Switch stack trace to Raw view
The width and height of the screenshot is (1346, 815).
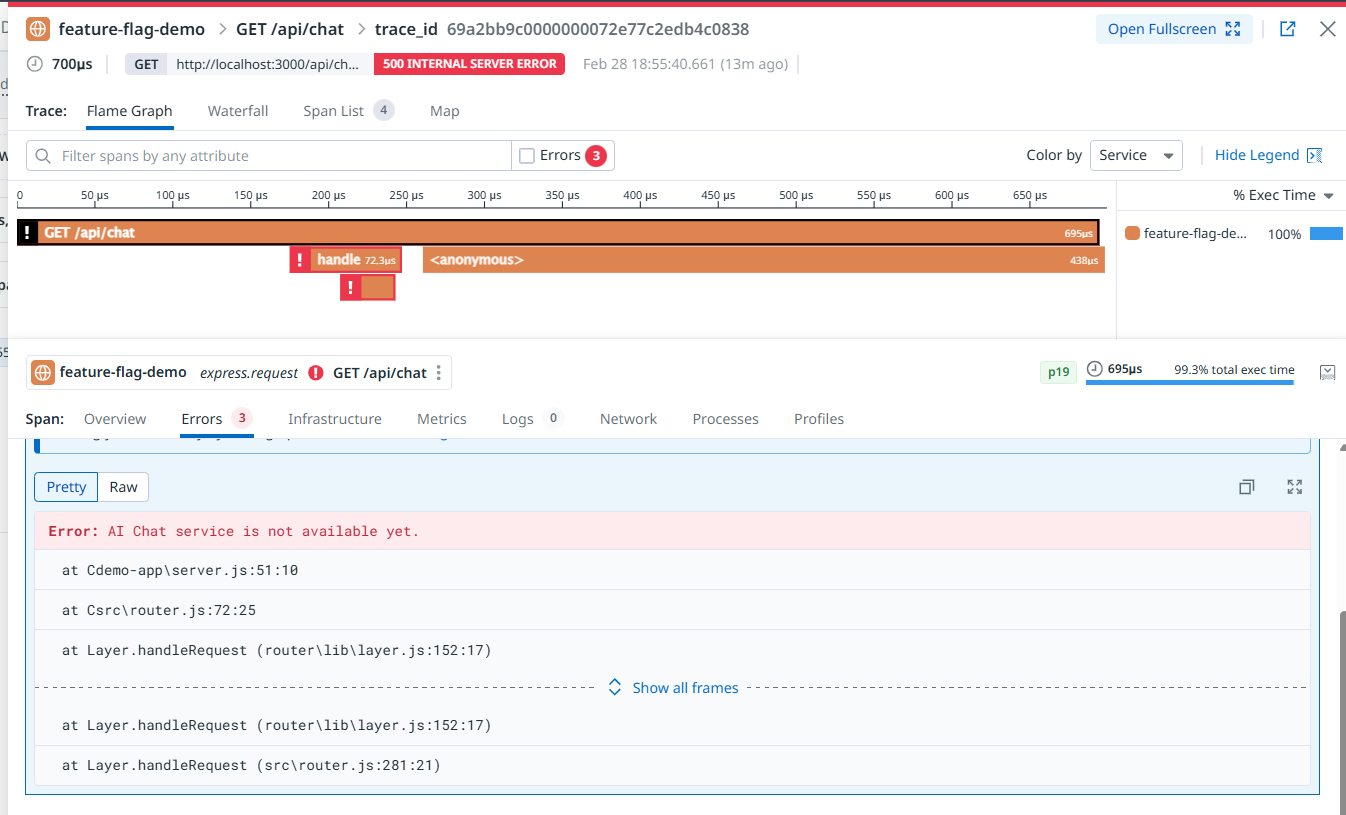click(124, 487)
